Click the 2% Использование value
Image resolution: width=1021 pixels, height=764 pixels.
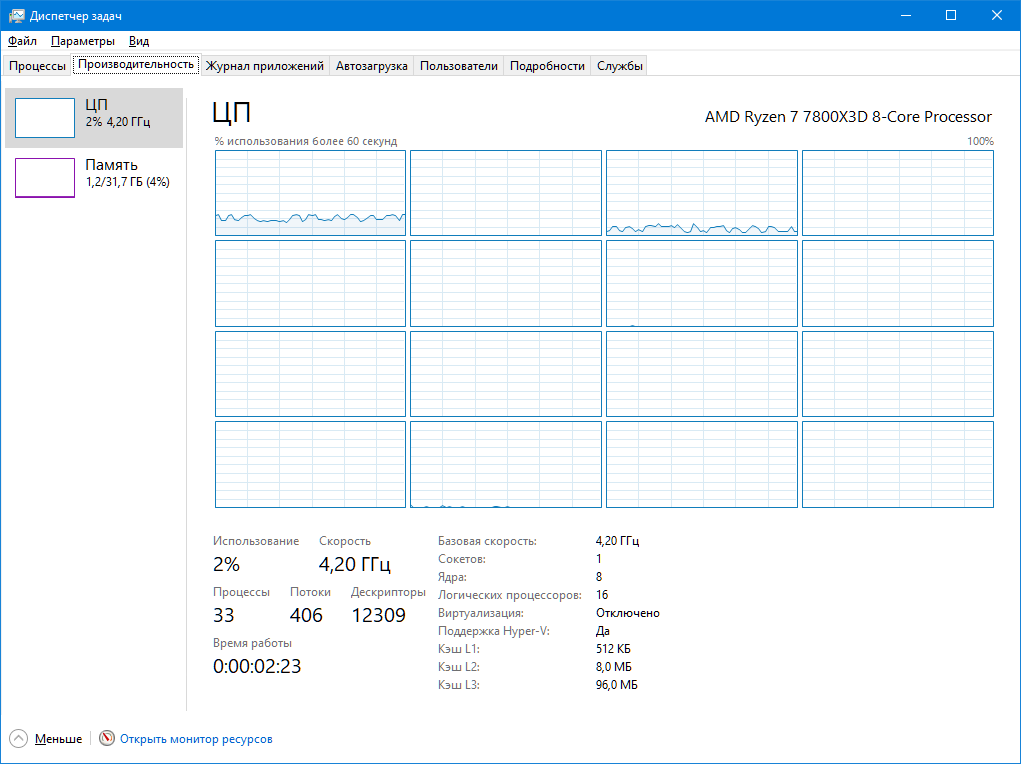[227, 563]
